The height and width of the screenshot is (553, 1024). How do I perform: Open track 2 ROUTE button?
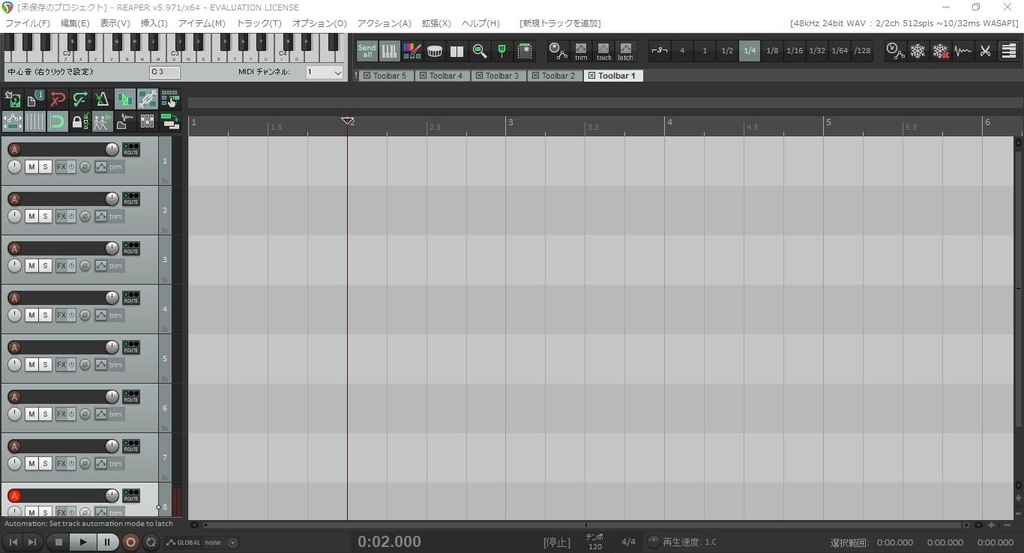tap(131, 198)
